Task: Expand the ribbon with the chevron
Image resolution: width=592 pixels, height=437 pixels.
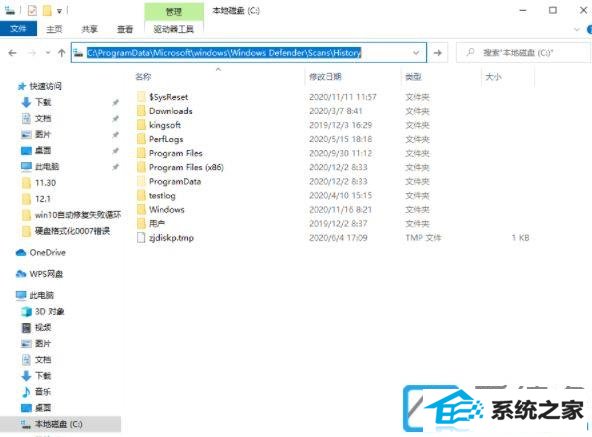Action: pyautogui.click(x=577, y=29)
